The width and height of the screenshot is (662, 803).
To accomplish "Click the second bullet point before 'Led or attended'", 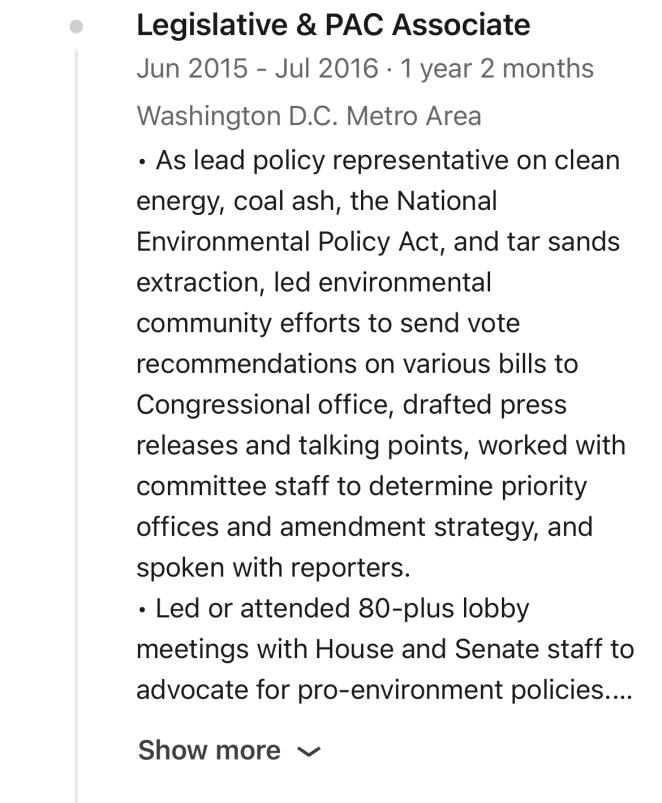I will coord(142,610).
